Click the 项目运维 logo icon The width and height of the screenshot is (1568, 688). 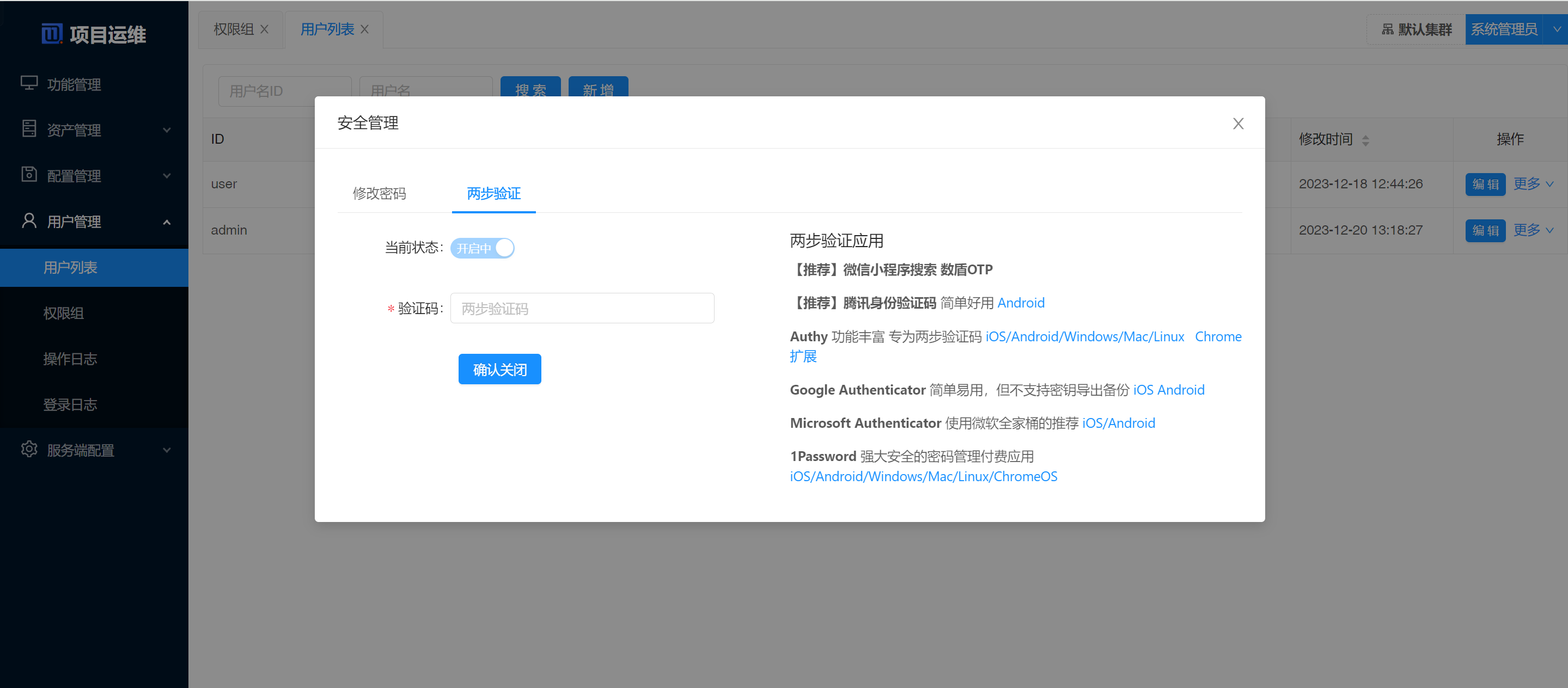(x=52, y=33)
